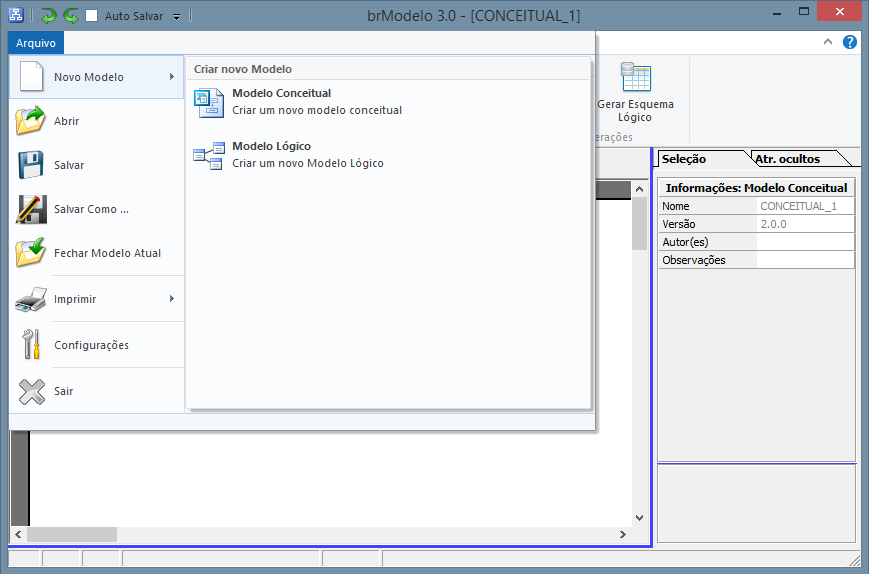Collapse the ribbon with the caret arrow
Viewport: 869px width, 574px height.
coord(828,42)
